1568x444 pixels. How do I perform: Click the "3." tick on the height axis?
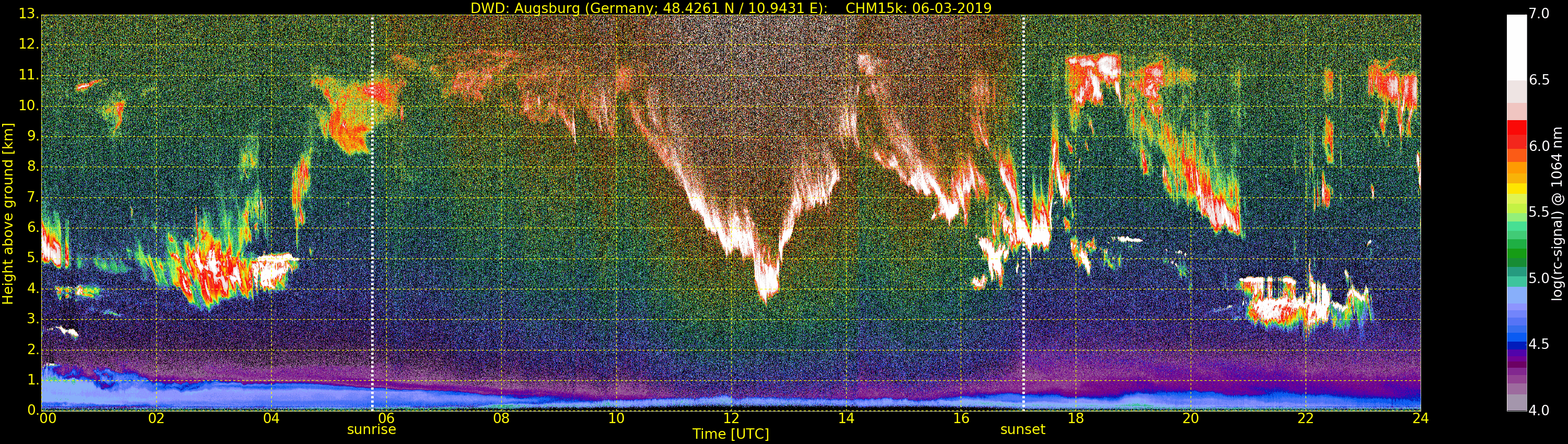point(33,318)
